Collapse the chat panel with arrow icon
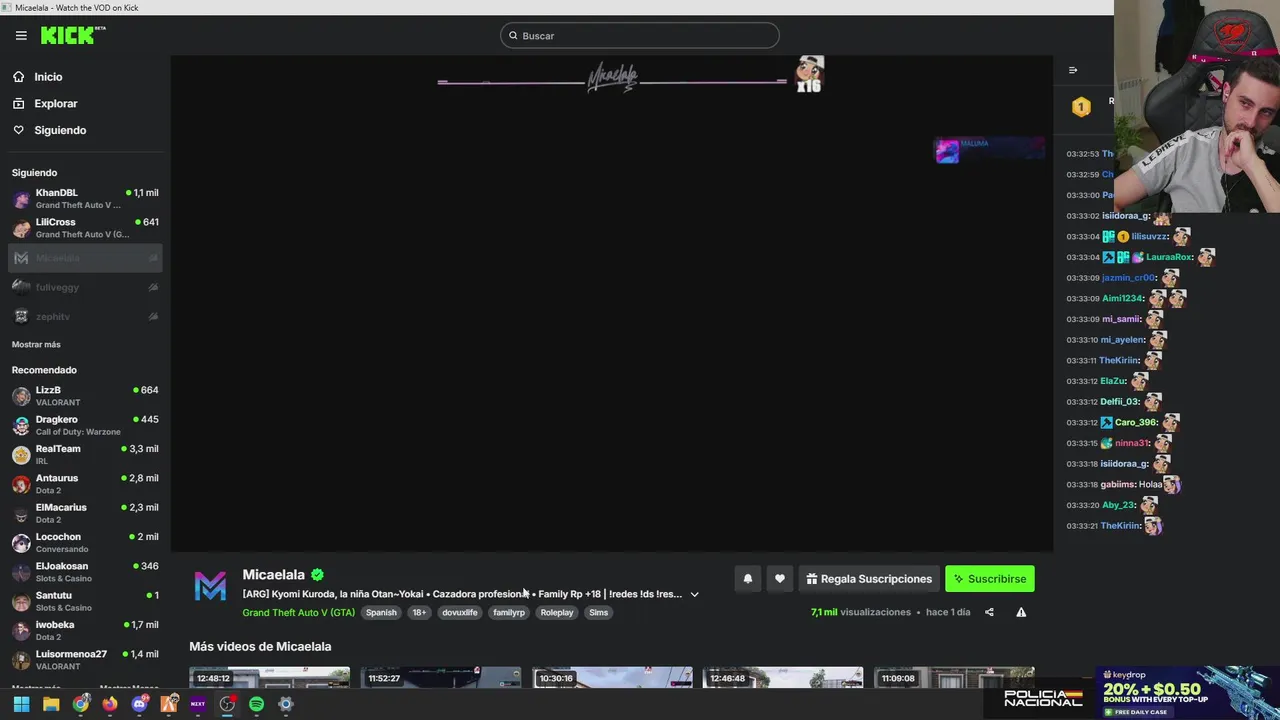The height and width of the screenshot is (720, 1280). 1073,70
